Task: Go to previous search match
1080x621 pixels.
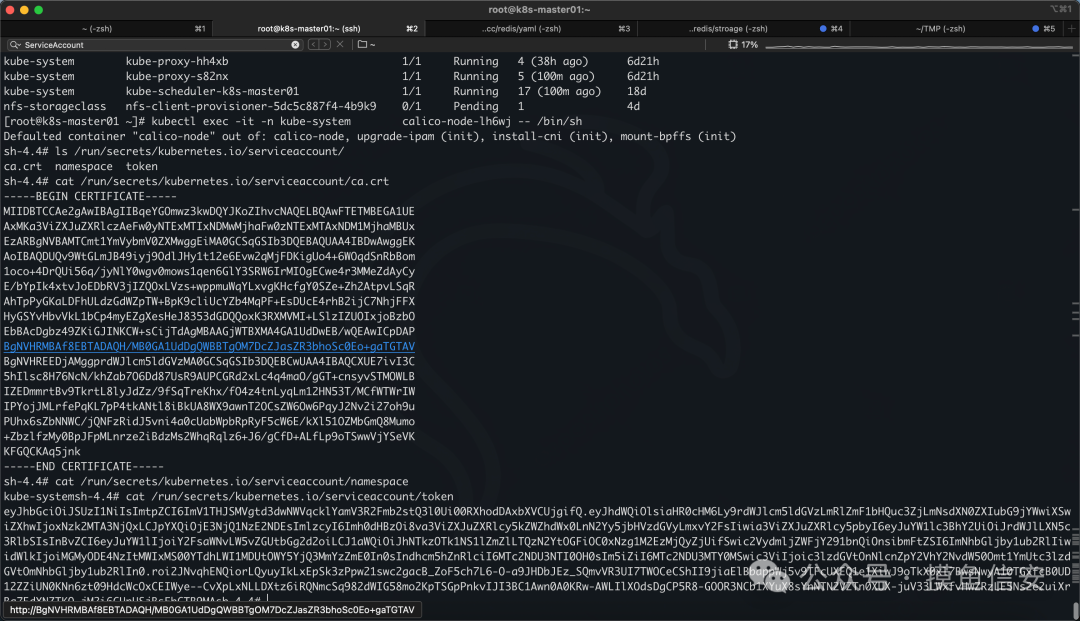Action: 313,45
